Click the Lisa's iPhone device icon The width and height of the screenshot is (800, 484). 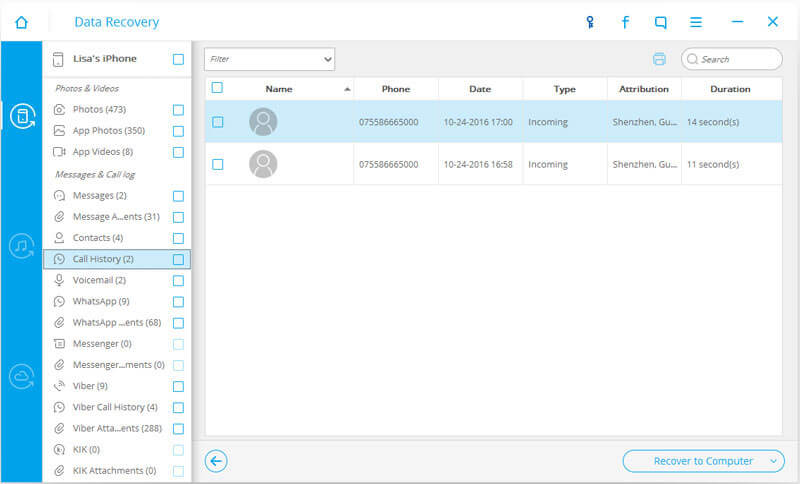click(58, 59)
